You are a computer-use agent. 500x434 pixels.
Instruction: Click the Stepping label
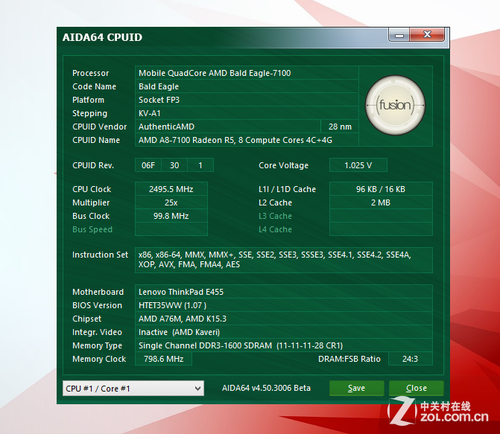pyautogui.click(x=90, y=114)
